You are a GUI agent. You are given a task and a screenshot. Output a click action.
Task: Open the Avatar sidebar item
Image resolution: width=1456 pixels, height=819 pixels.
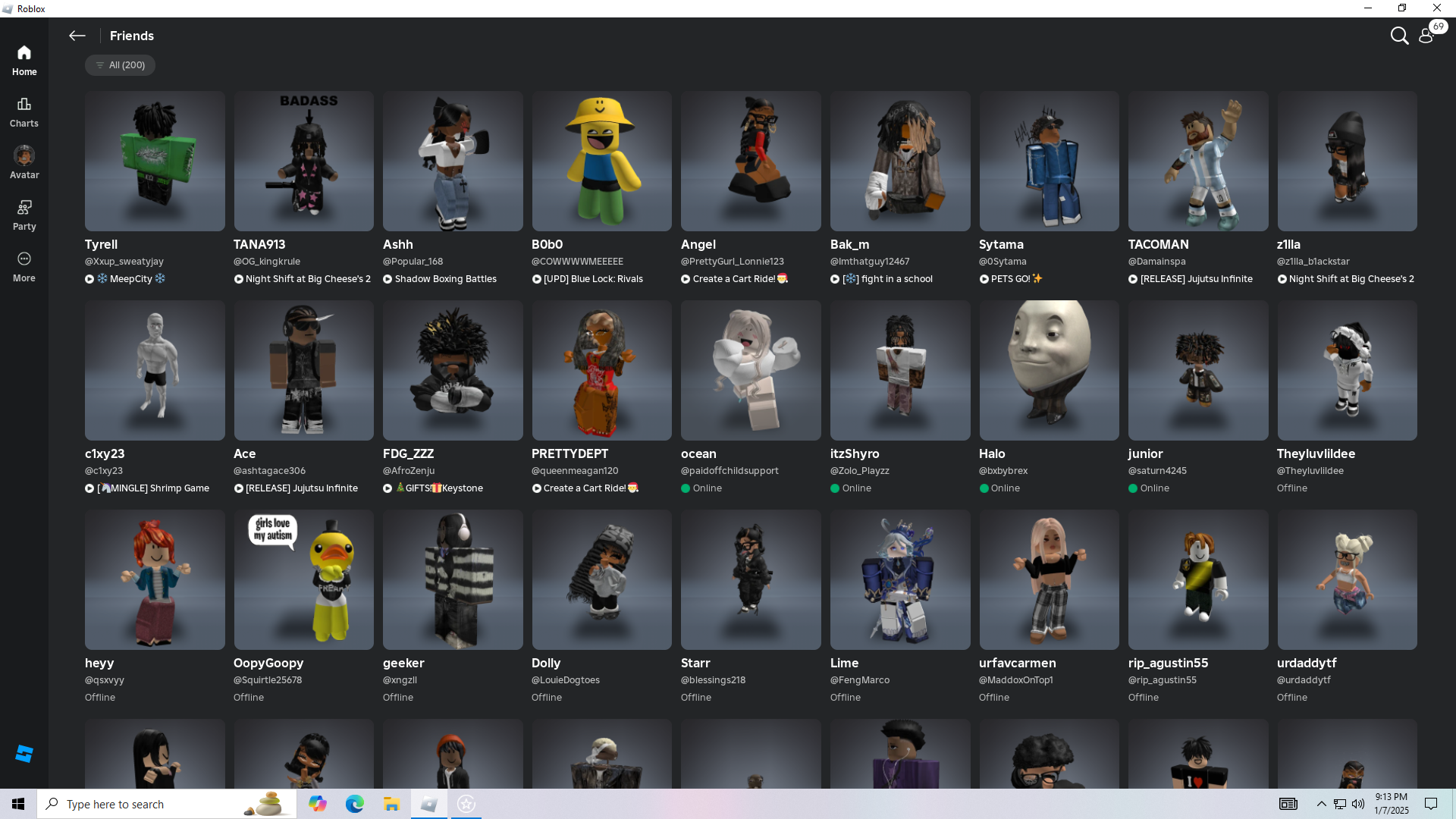24,163
